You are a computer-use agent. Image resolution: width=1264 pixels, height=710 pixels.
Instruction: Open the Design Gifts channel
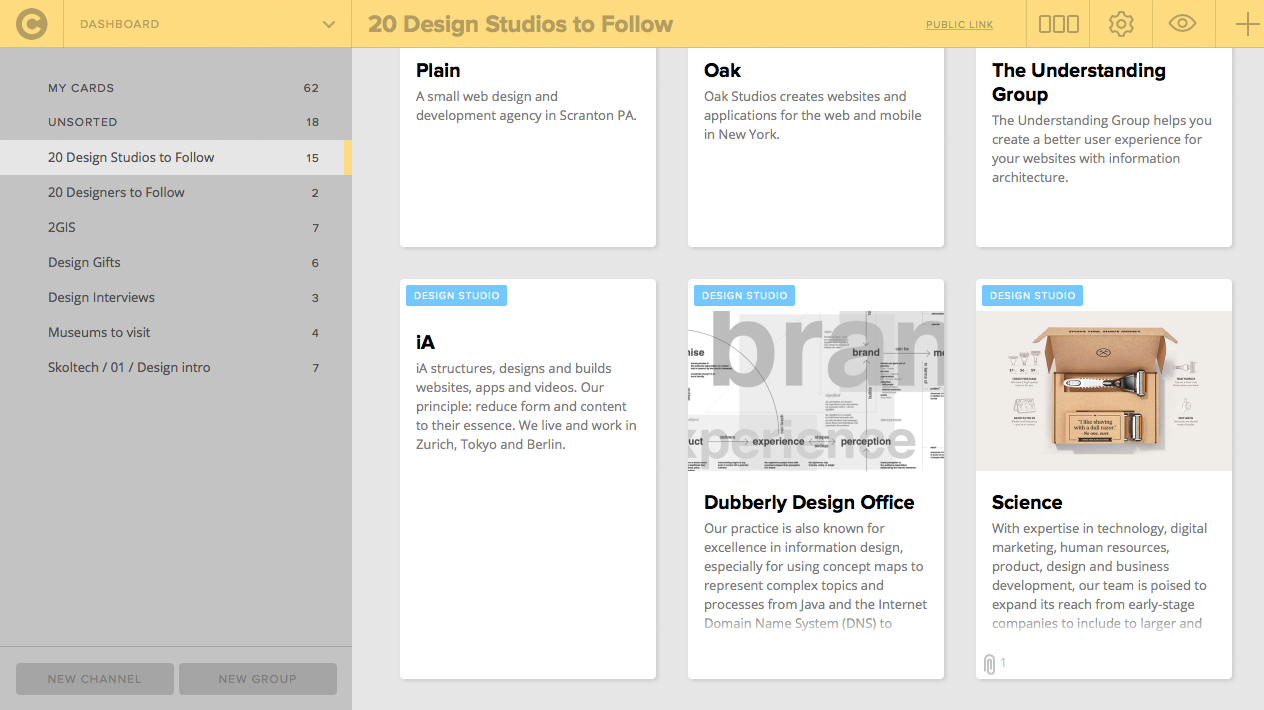coord(175,262)
